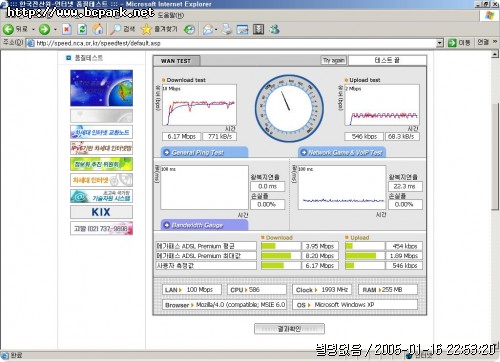Image resolution: width=500 pixels, height=362 pixels.
Task: Expand the General Ping Test section
Action: [x=204, y=152]
